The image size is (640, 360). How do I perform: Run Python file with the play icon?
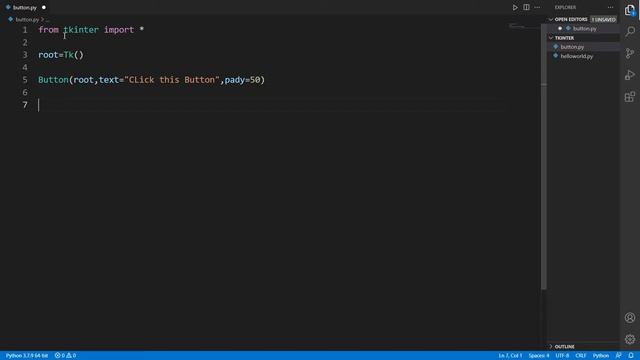pyautogui.click(x=515, y=7)
